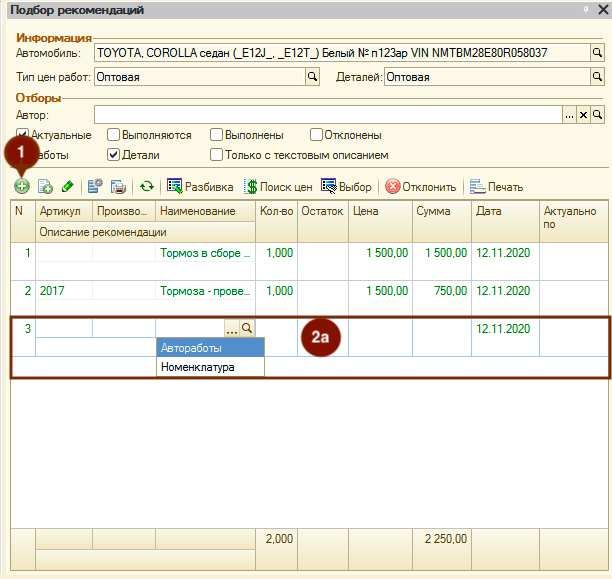
Task: Click the Тип цен работ field
Action: coord(200,77)
